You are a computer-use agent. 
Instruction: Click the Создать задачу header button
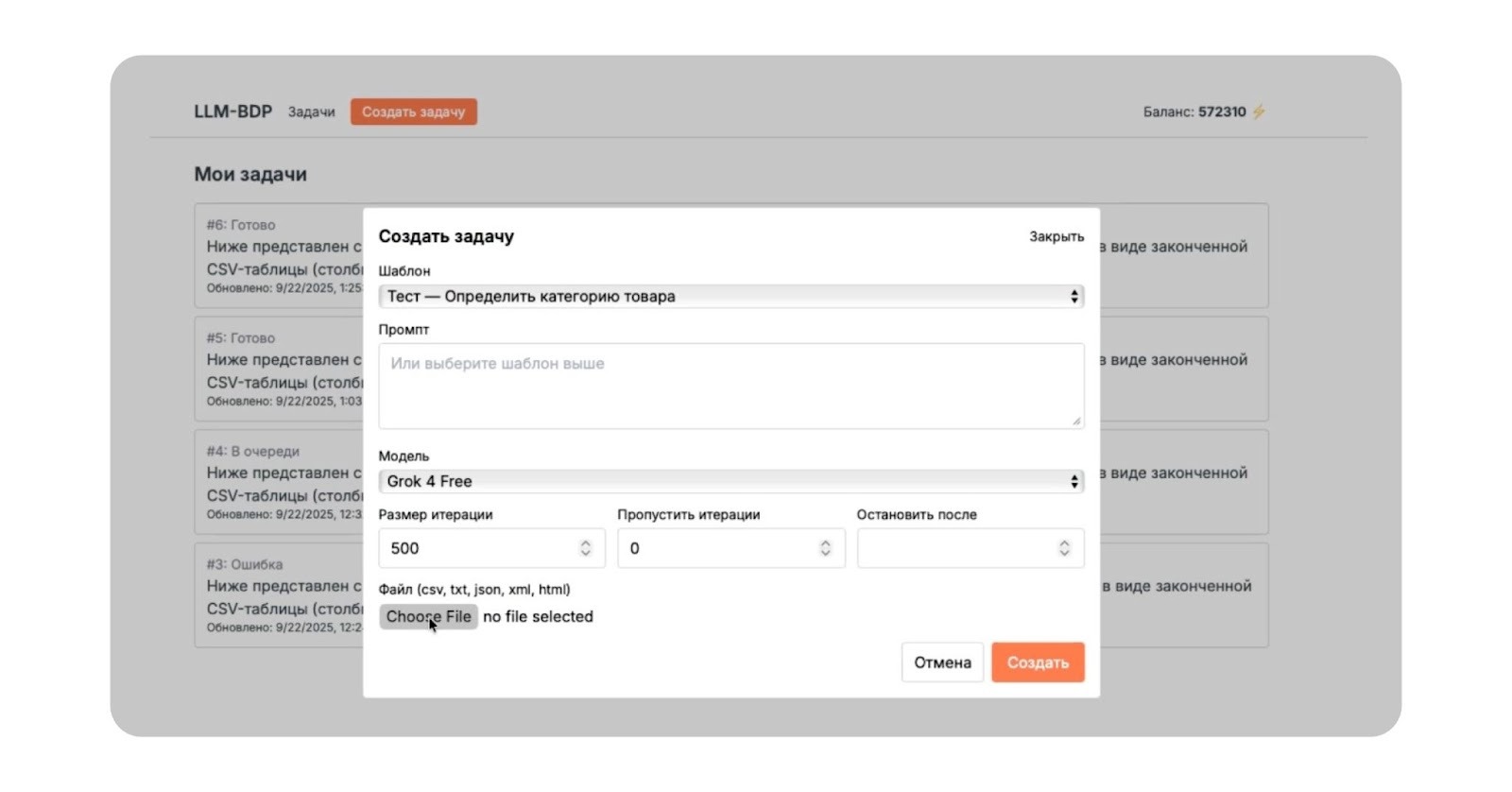pyautogui.click(x=413, y=112)
